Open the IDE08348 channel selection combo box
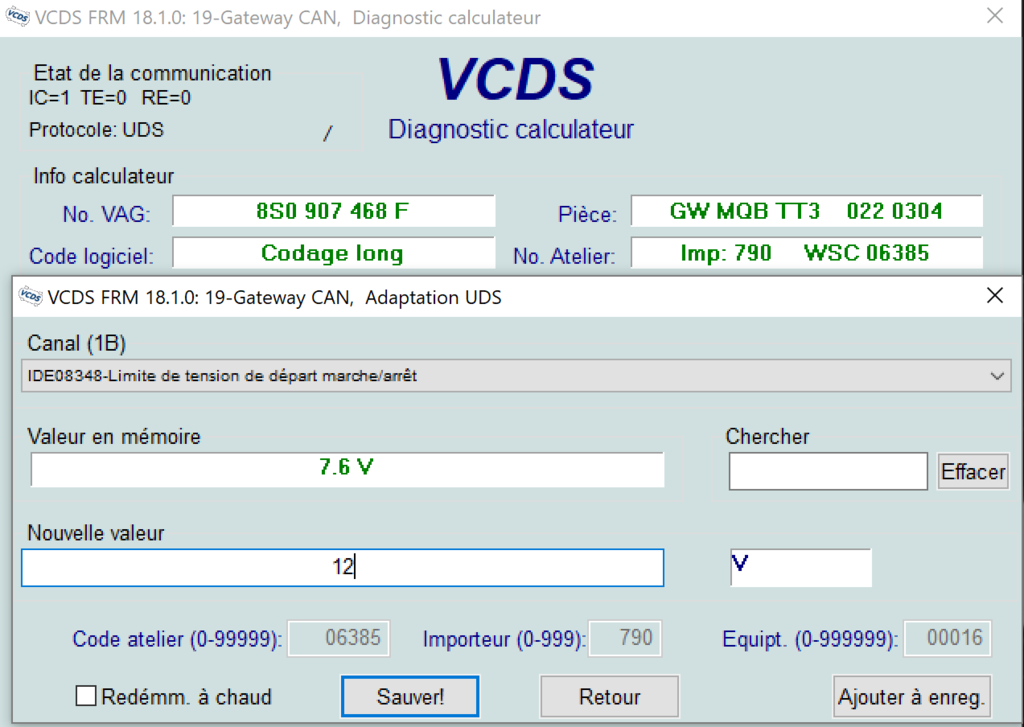The image size is (1024, 727). pos(500,376)
